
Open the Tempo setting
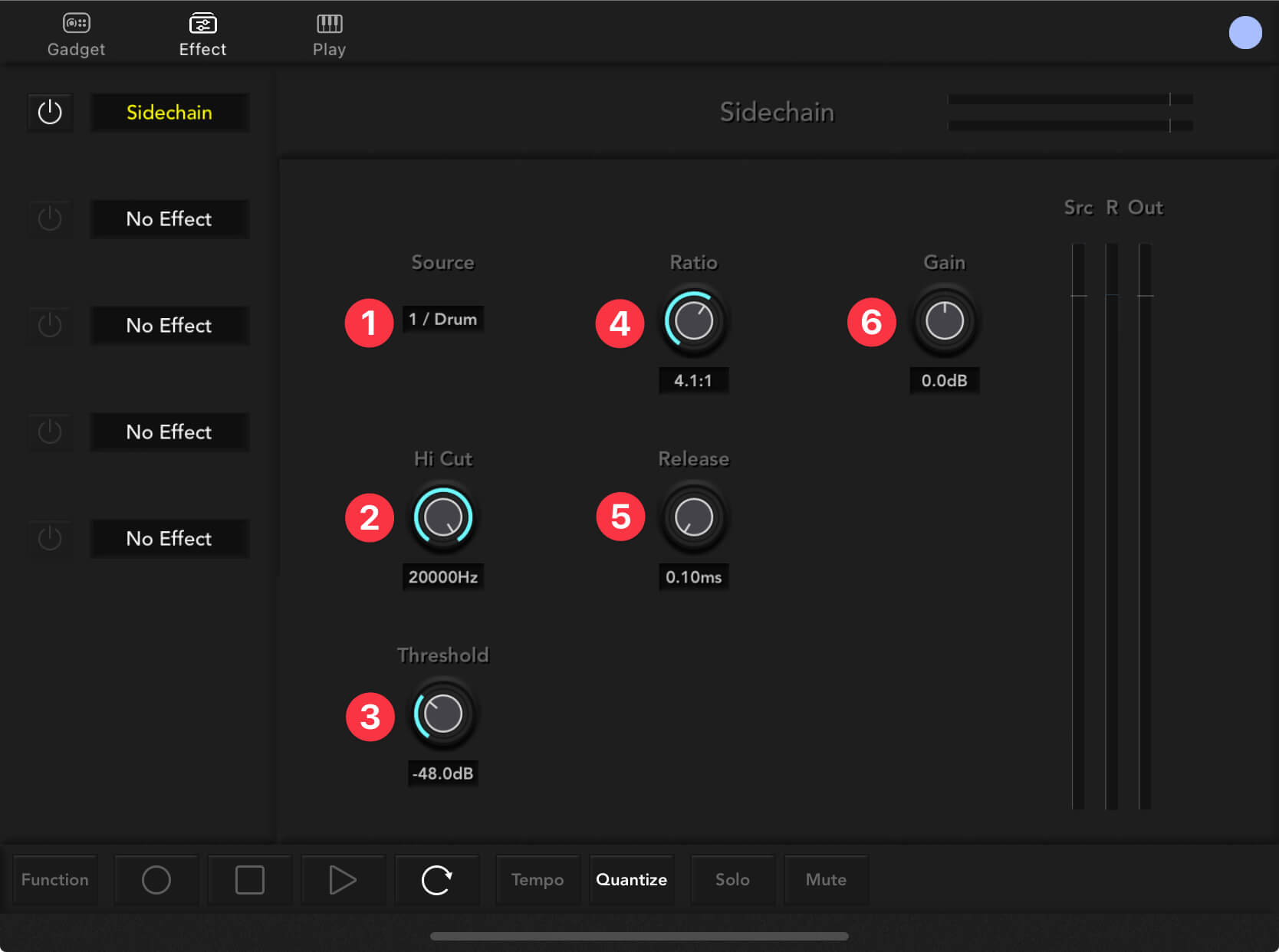pos(538,880)
